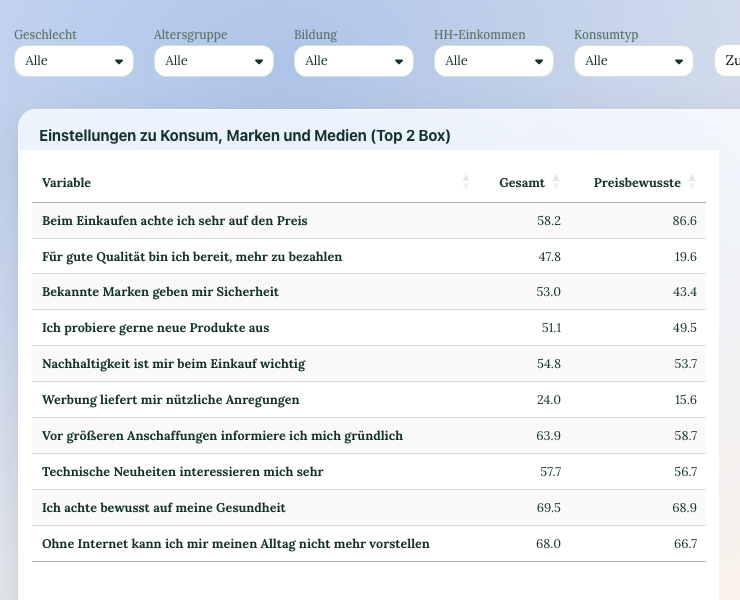Click Preisbewusste value 56.7
This screenshot has width=740, height=600.
pos(685,472)
